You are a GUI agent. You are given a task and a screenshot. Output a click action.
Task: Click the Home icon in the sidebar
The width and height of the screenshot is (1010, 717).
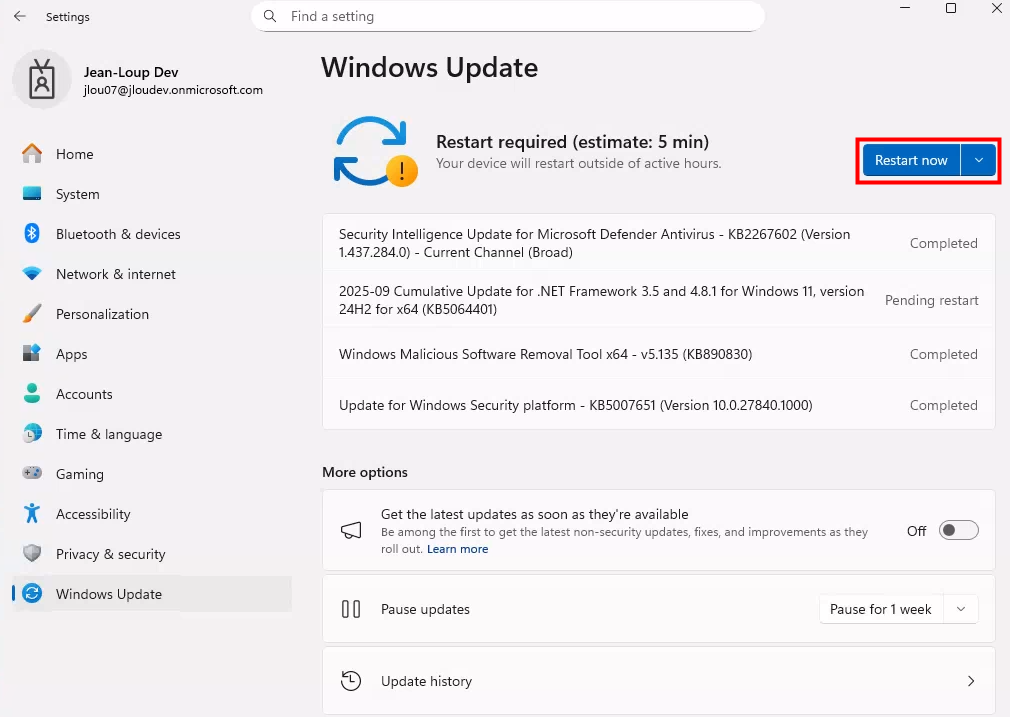(x=32, y=154)
